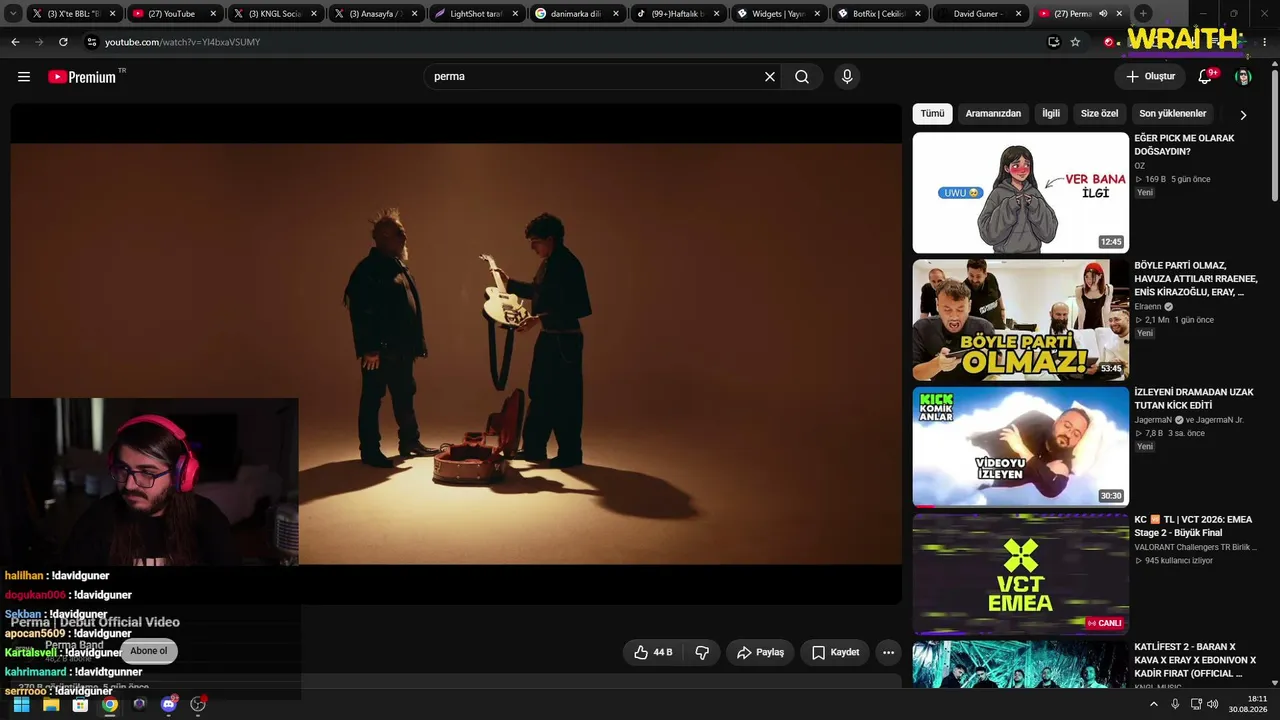Reload the current page
The image size is (1280, 720).
pyautogui.click(x=63, y=42)
